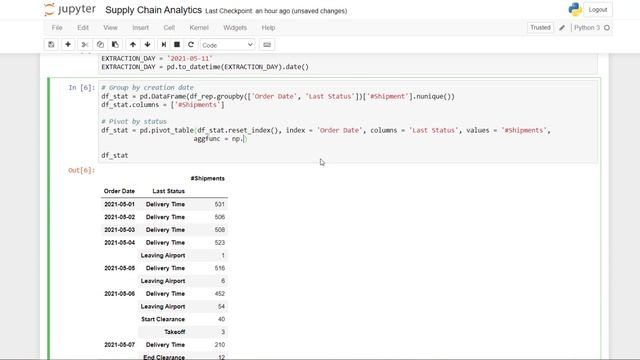Open the File menu

[x=57, y=28]
